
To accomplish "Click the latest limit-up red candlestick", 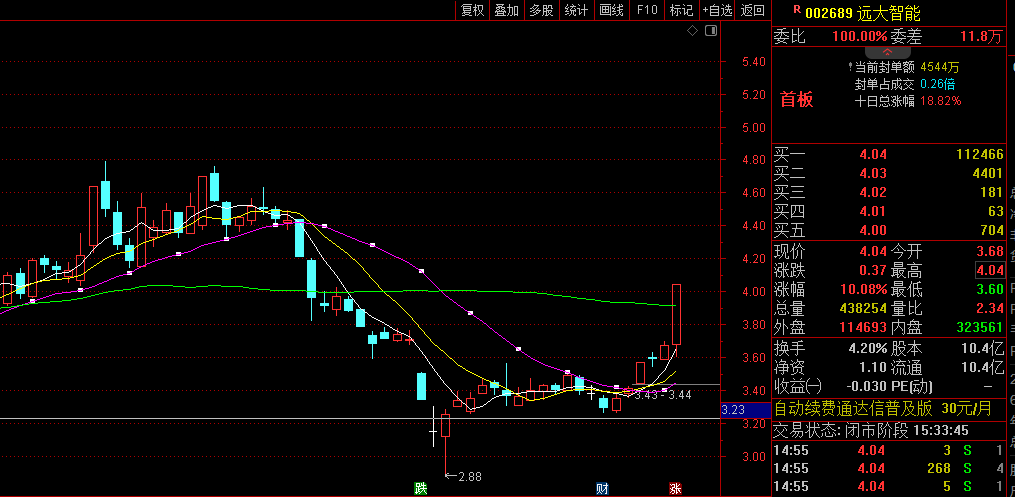I will tap(676, 314).
